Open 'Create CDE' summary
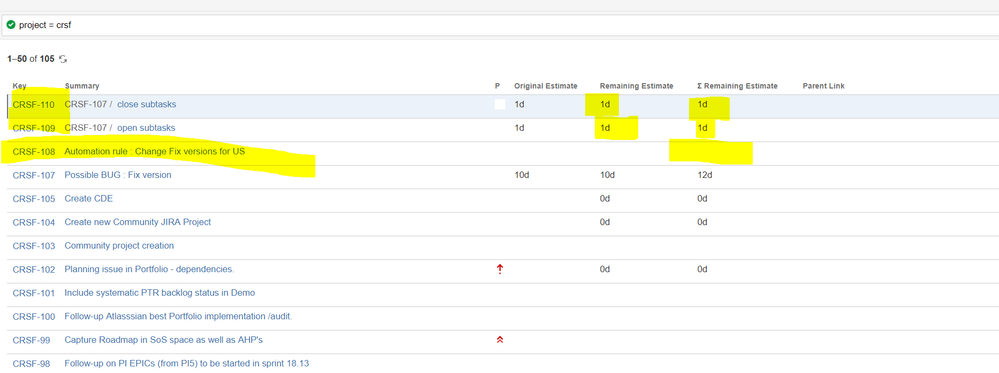 pos(89,198)
